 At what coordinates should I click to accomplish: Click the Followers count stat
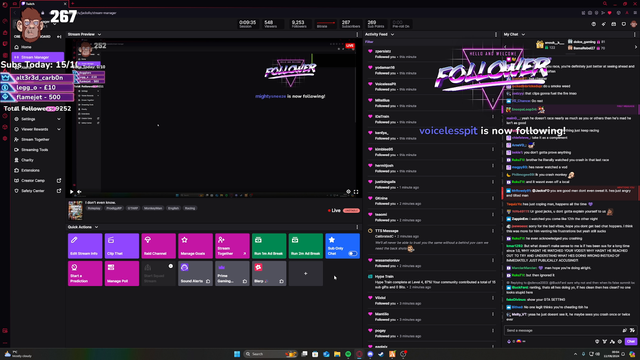pos(299,24)
